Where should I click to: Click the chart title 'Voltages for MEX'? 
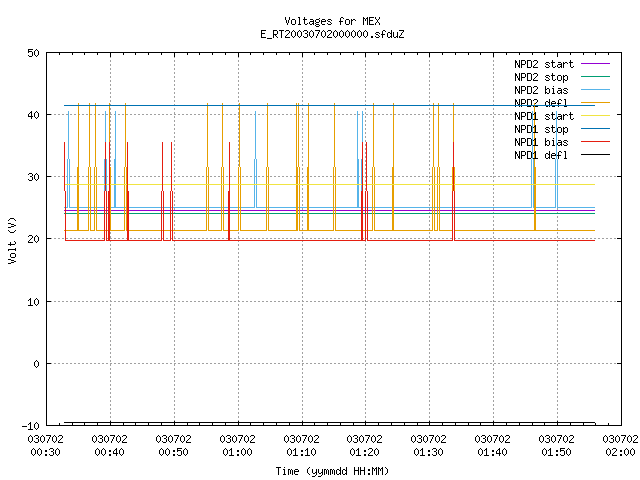332,21
